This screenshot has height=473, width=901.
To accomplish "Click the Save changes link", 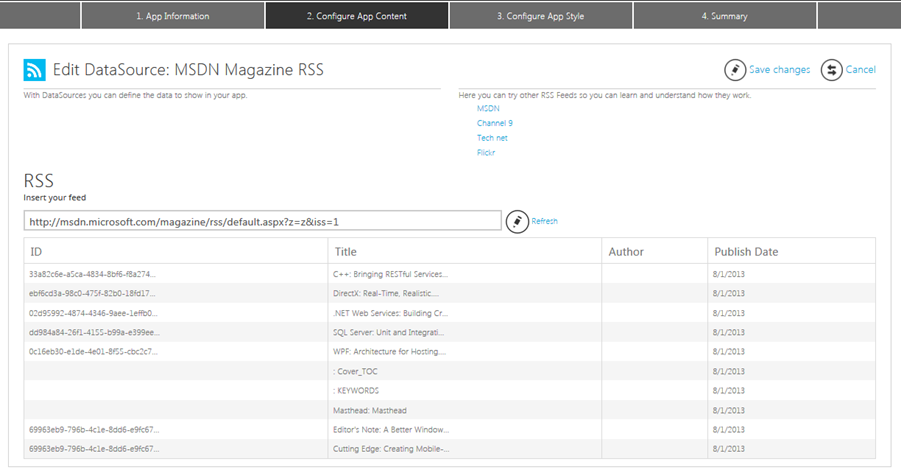I will 779,70.
